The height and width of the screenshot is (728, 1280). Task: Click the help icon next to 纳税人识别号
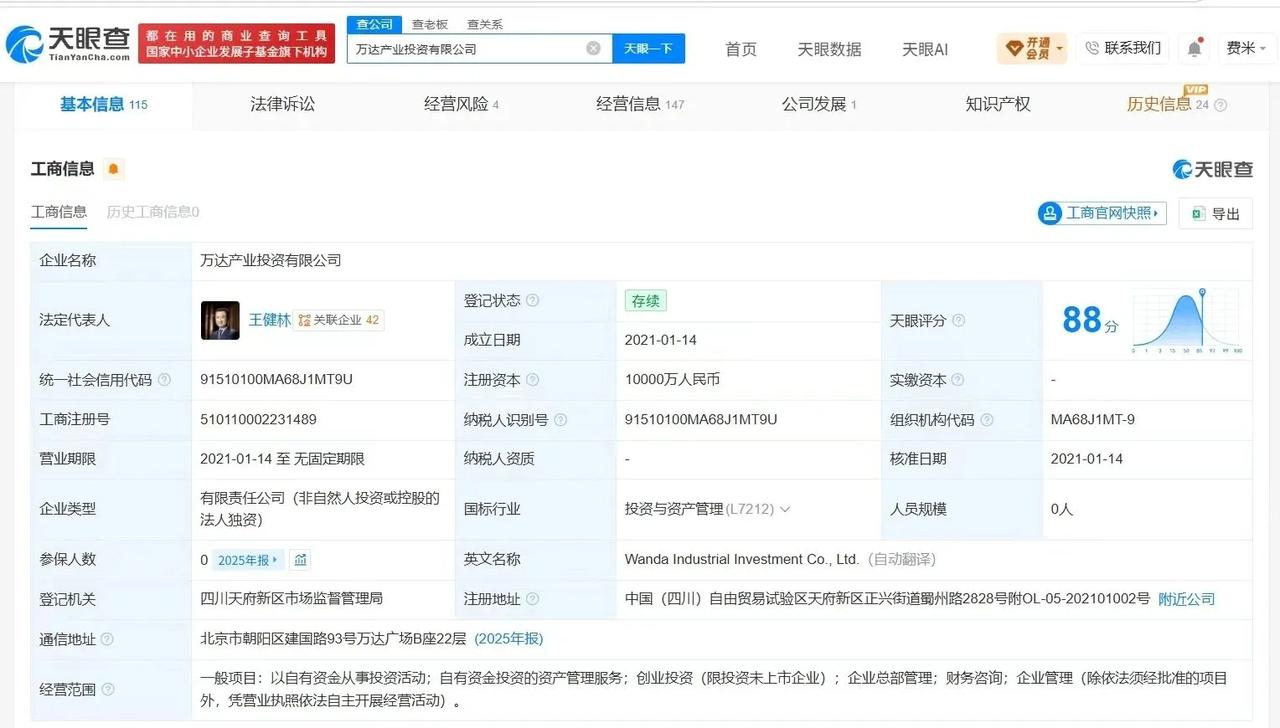click(560, 420)
